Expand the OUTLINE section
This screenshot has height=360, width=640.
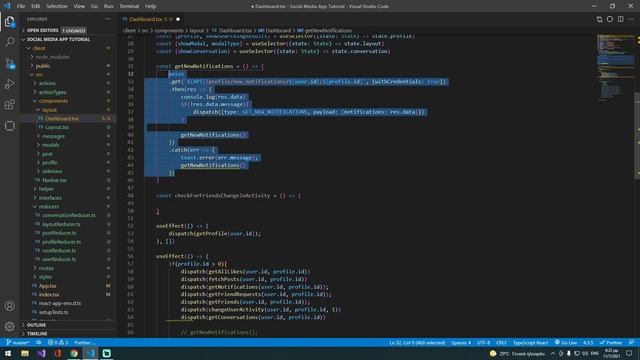tap(68, 325)
